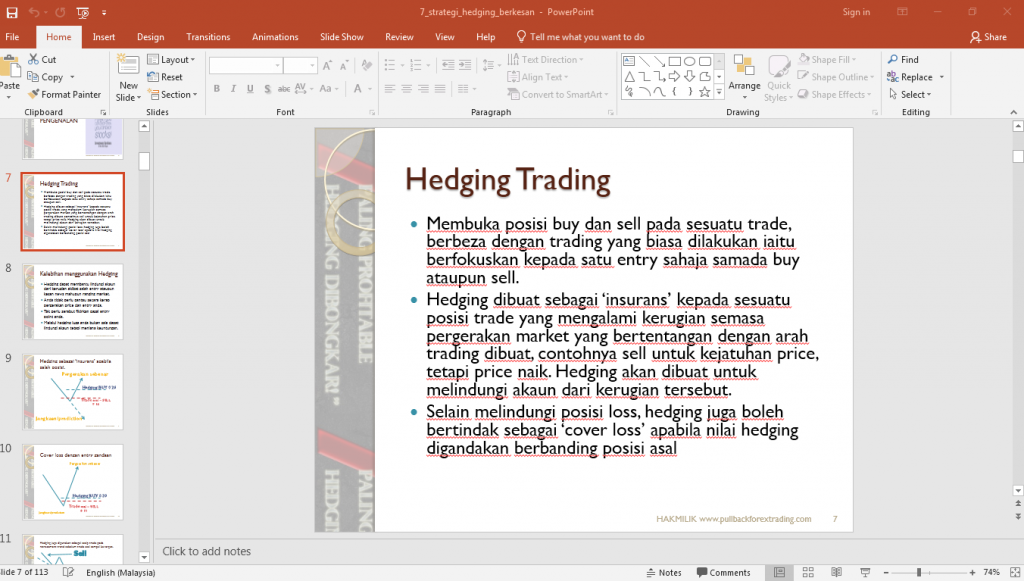Increase font size

coord(327,65)
